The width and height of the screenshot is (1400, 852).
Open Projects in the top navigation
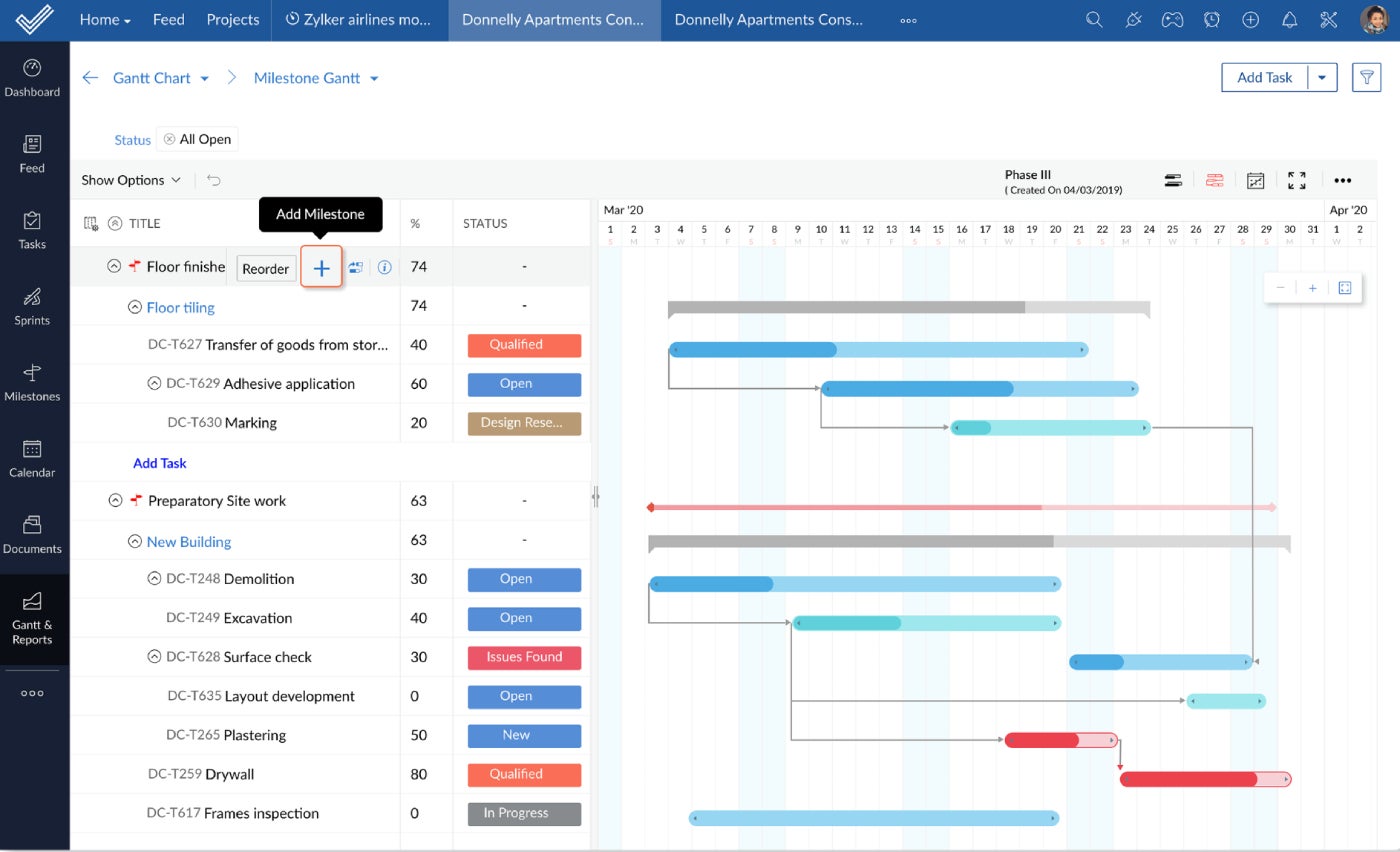[x=233, y=20]
